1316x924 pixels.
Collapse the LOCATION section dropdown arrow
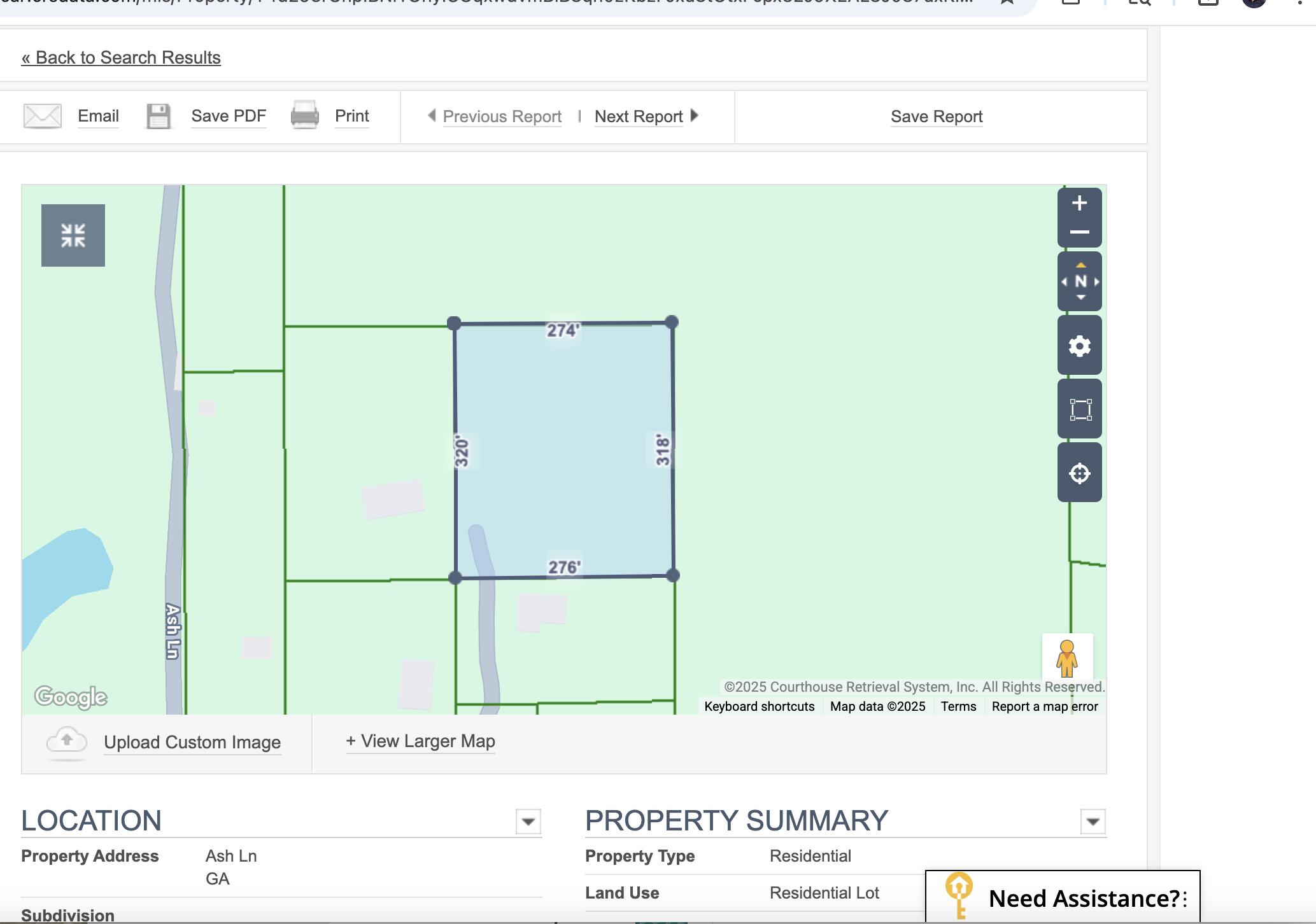pos(528,822)
